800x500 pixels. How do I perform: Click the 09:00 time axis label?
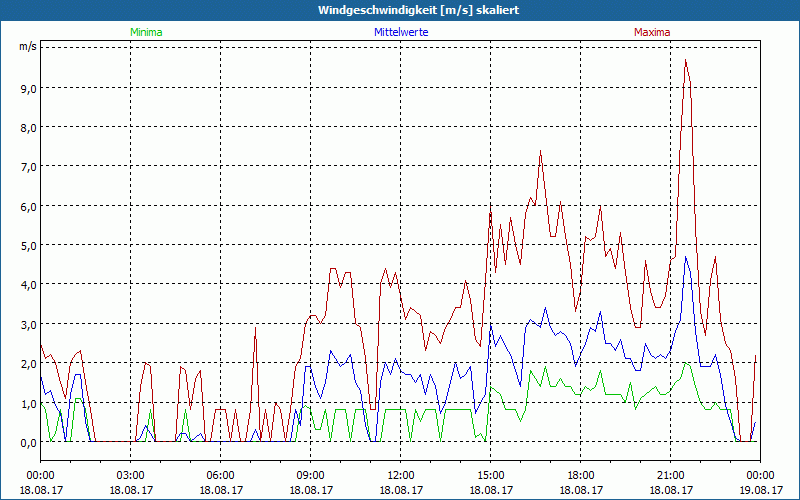tap(311, 476)
